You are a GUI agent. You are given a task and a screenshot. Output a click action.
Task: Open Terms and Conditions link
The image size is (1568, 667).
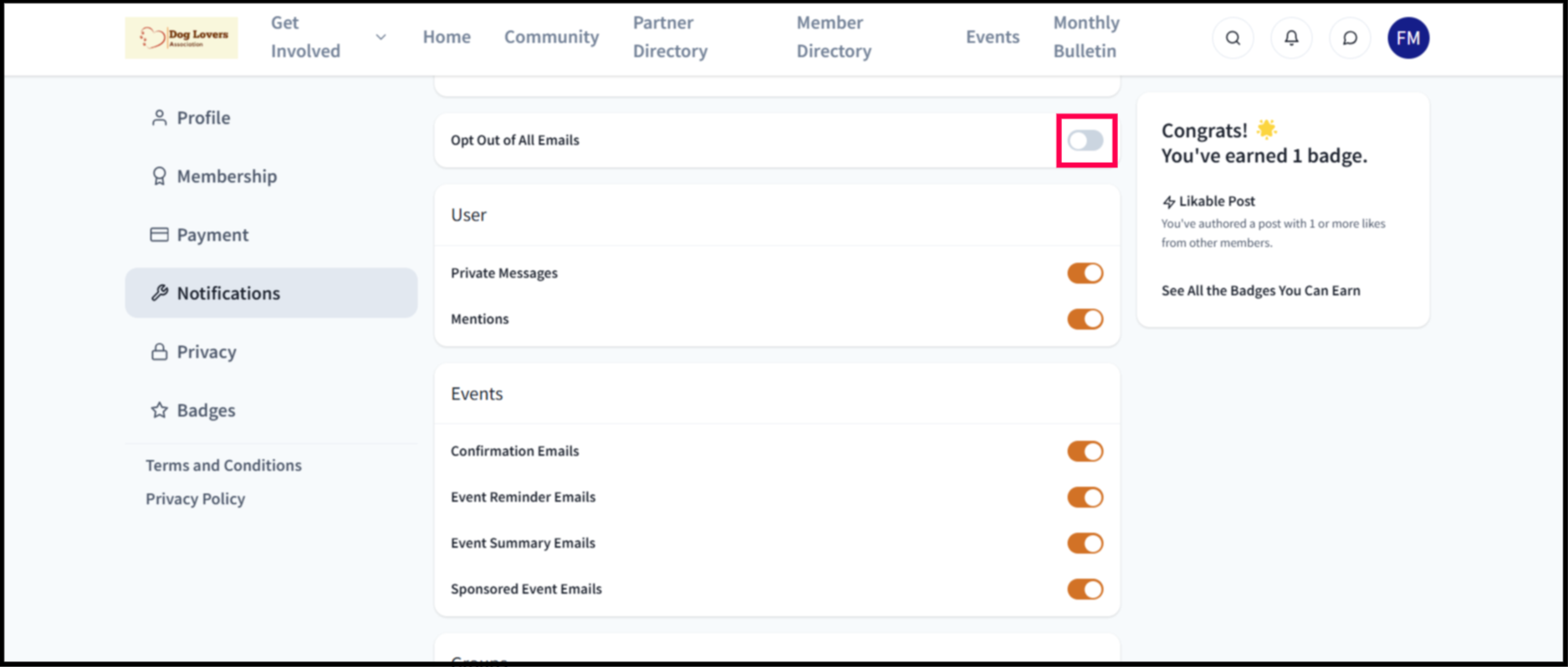[x=223, y=466]
